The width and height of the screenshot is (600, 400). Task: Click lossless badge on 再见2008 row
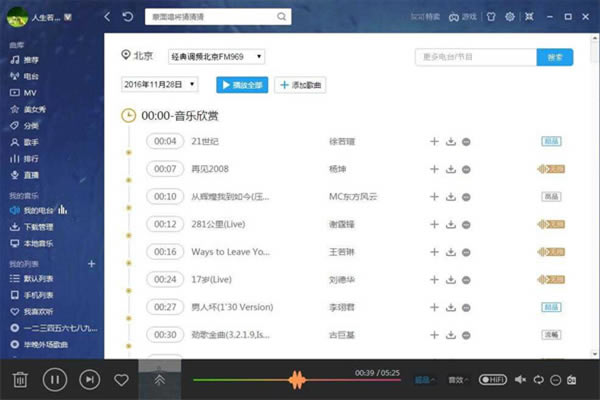tap(551, 169)
